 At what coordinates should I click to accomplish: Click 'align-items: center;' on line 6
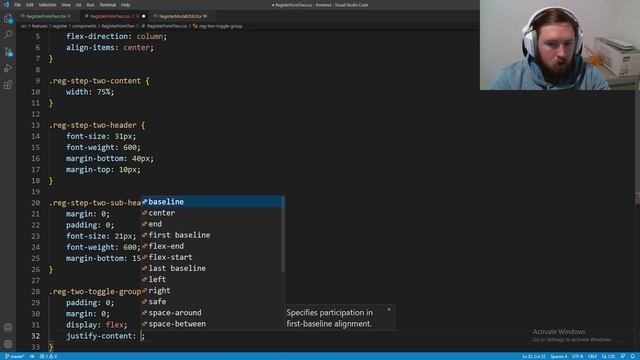click(x=110, y=47)
